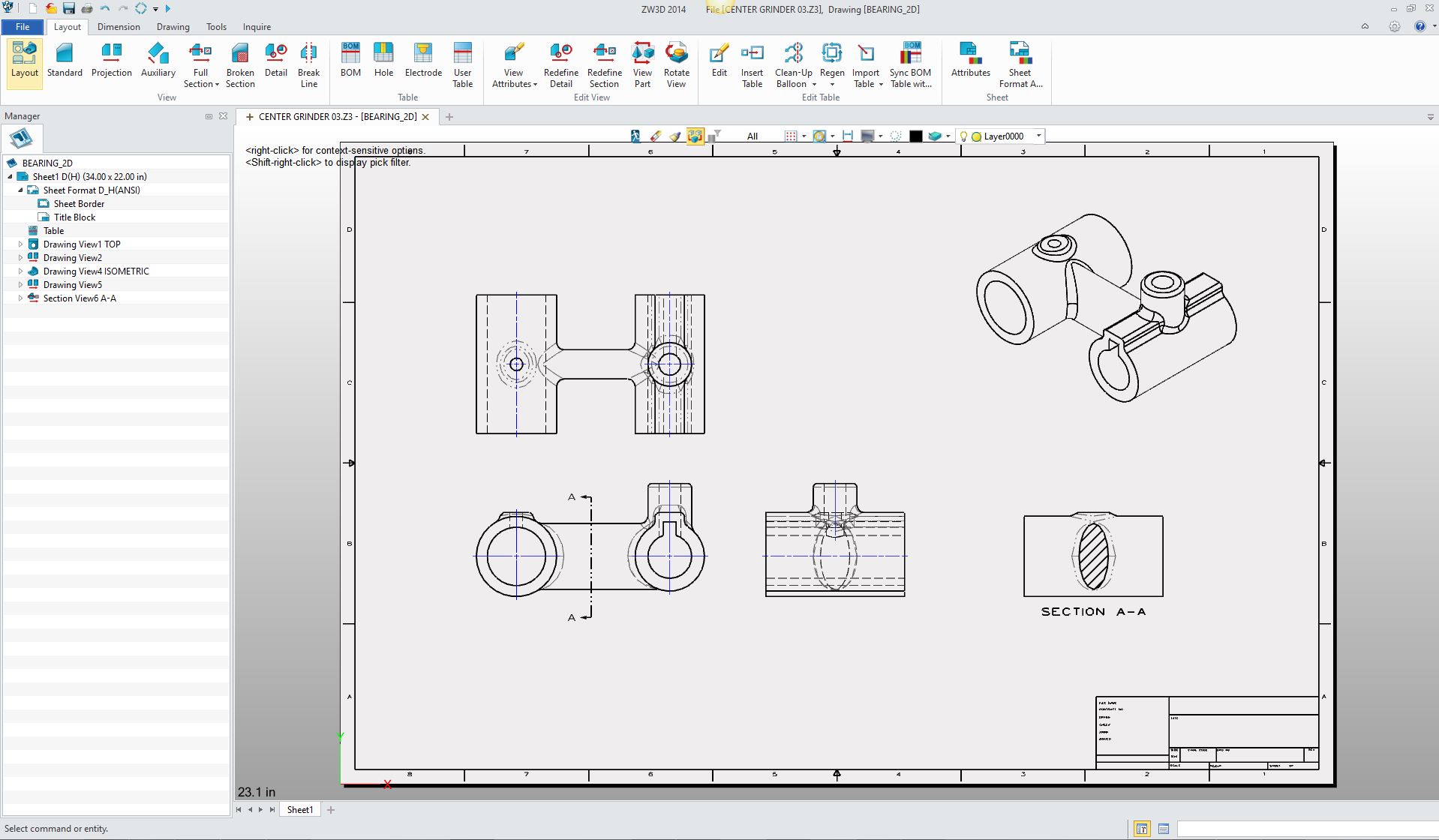
Task: Insert an Electrode table
Action: pos(423,60)
